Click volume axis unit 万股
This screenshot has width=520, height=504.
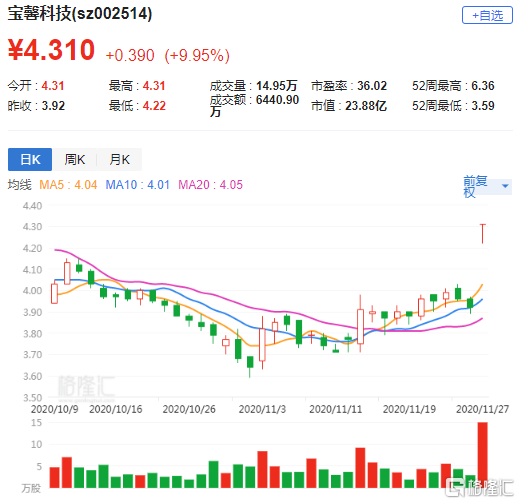31,488
